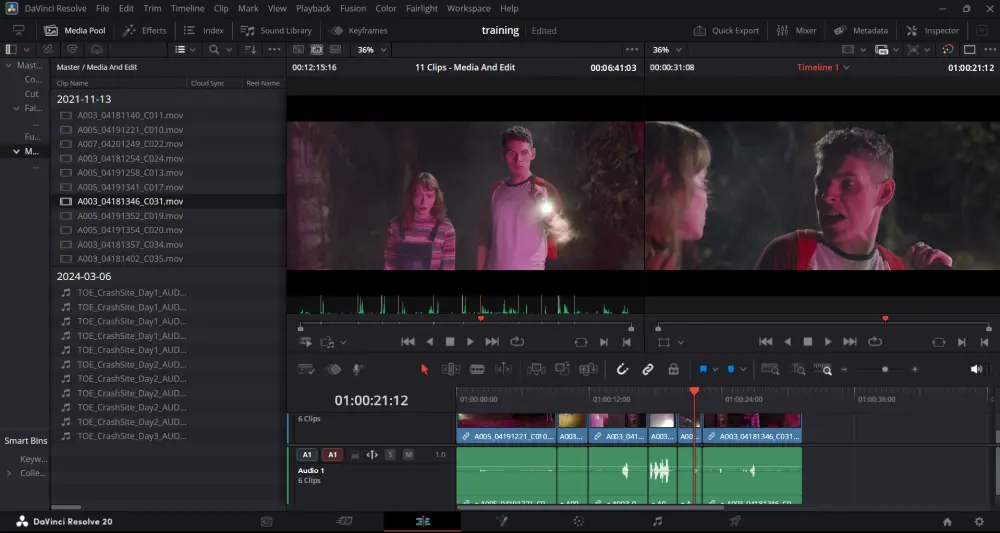The height and width of the screenshot is (533, 1000).
Task: Adjust the timeline zoom slider handle
Action: (885, 369)
